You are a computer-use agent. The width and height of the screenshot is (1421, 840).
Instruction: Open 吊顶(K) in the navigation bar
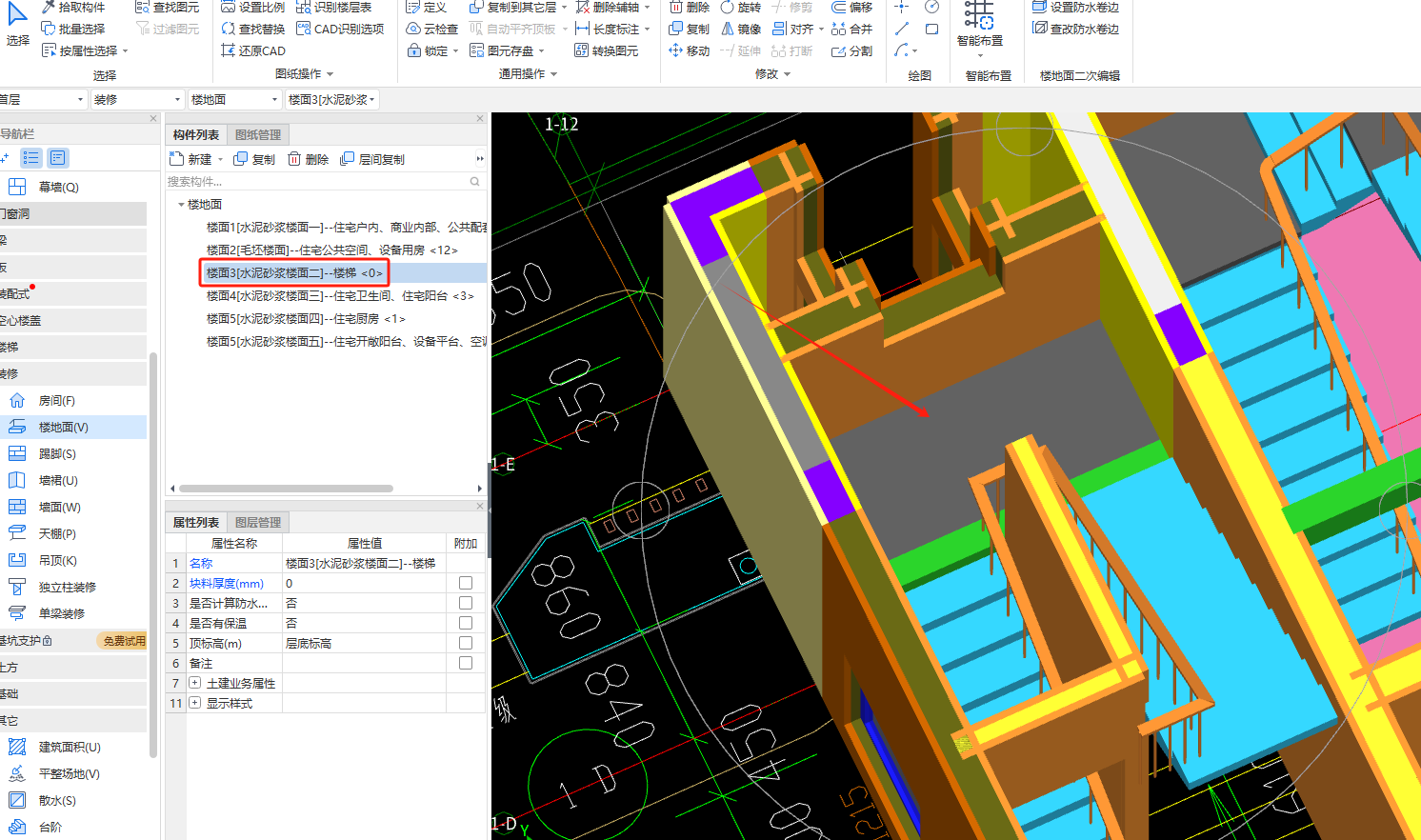pos(57,561)
